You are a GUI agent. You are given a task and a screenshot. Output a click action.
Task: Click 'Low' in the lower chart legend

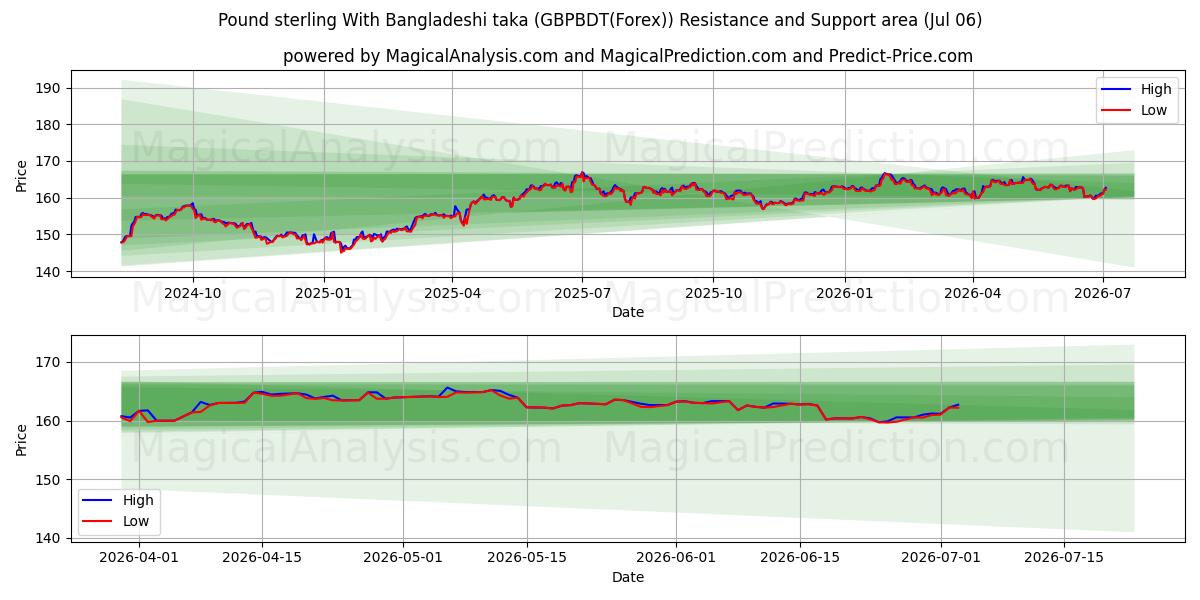pyautogui.click(x=136, y=521)
